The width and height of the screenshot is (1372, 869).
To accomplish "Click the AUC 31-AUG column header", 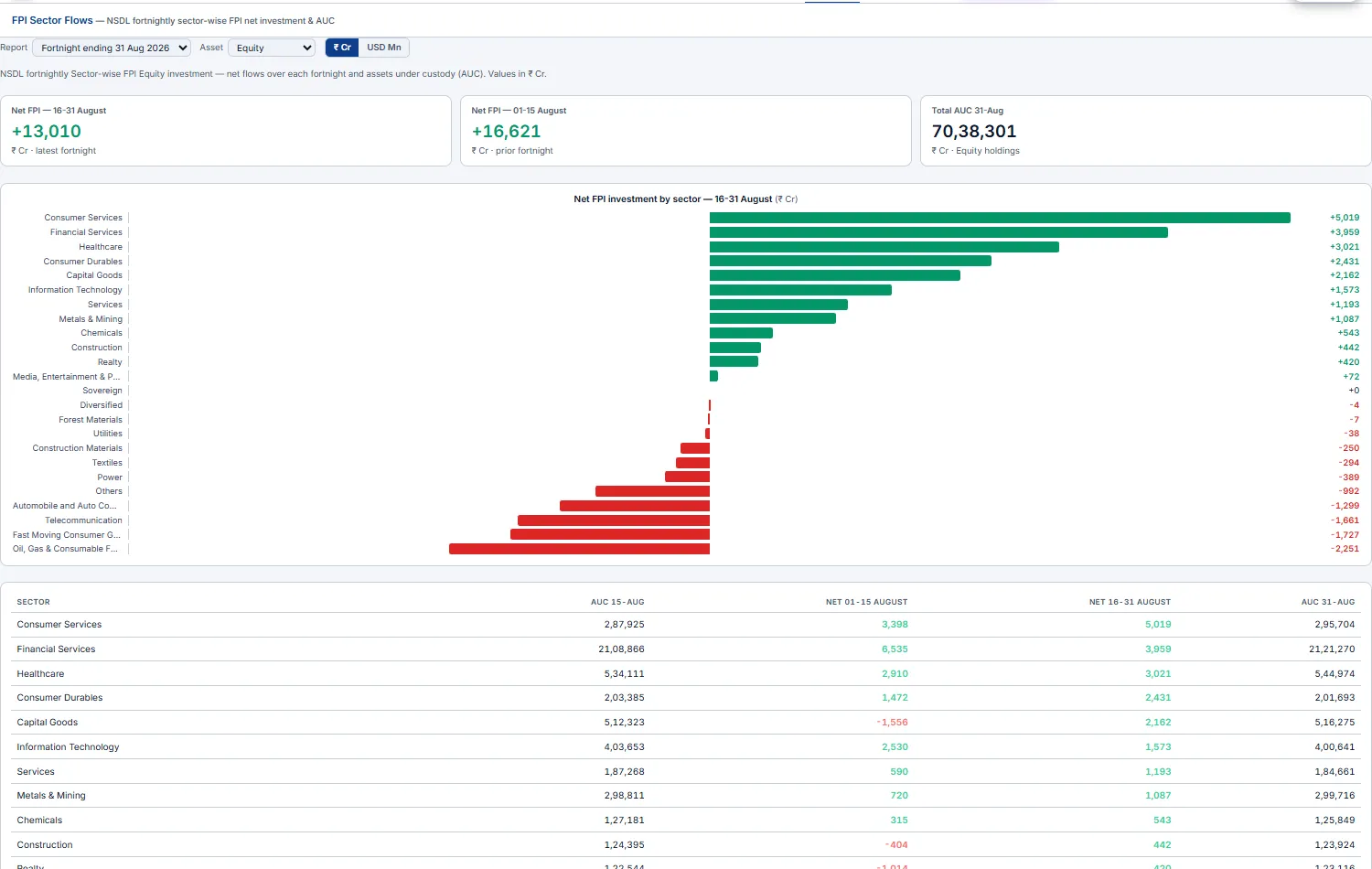I will click(1328, 602).
